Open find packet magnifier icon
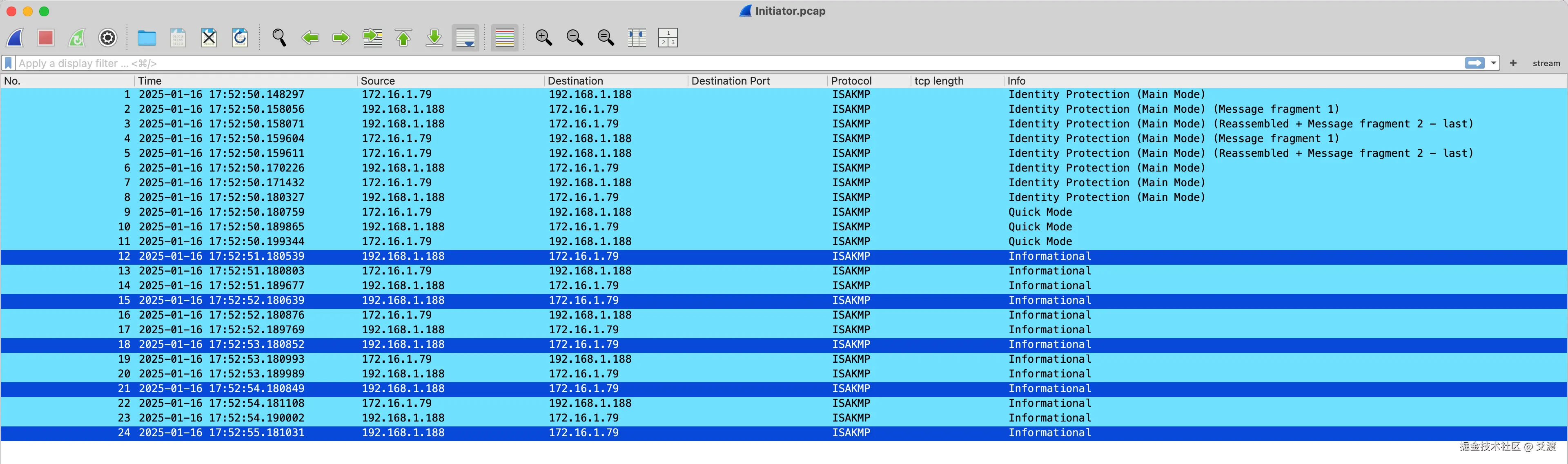 pyautogui.click(x=279, y=38)
